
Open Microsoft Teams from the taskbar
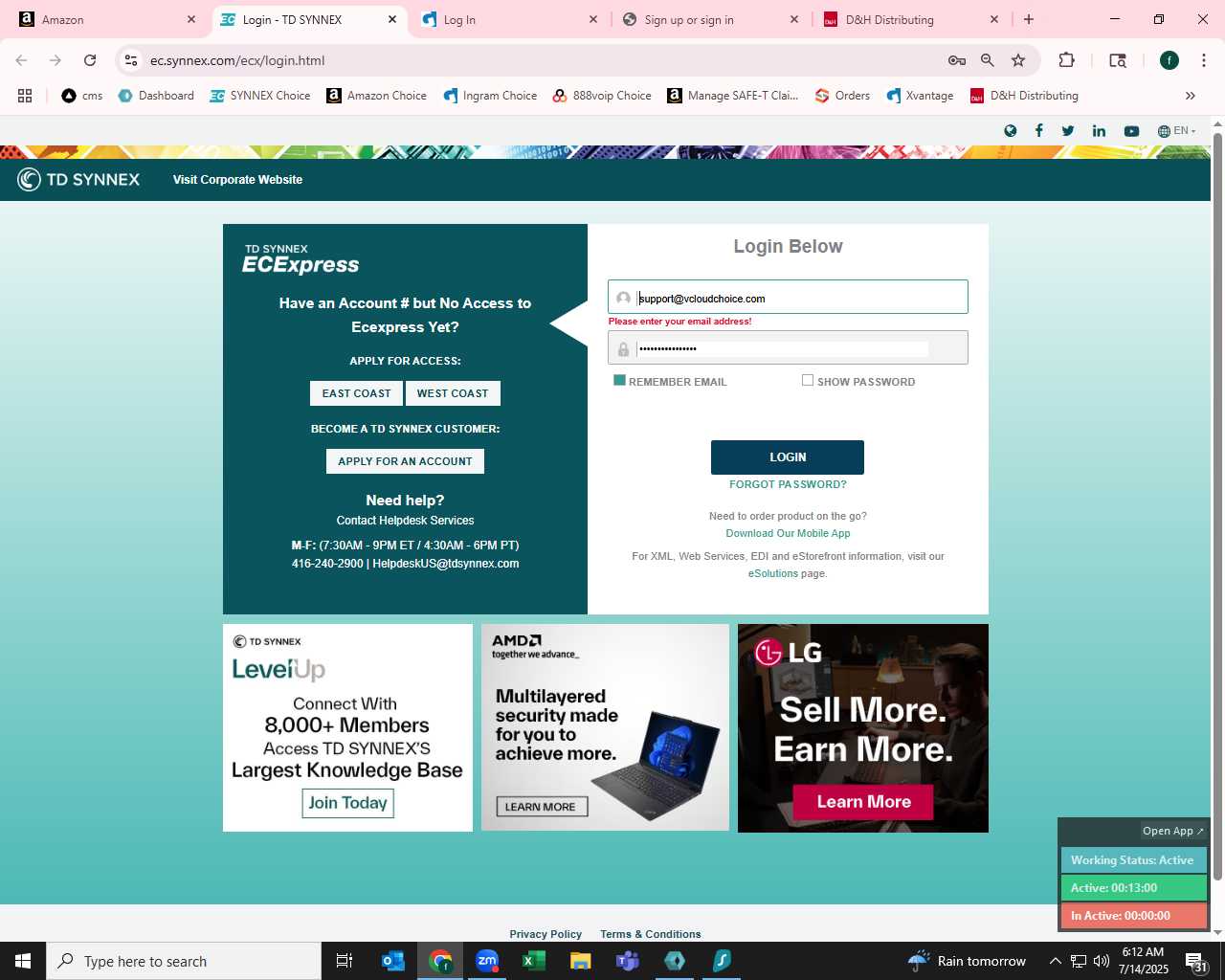[628, 961]
